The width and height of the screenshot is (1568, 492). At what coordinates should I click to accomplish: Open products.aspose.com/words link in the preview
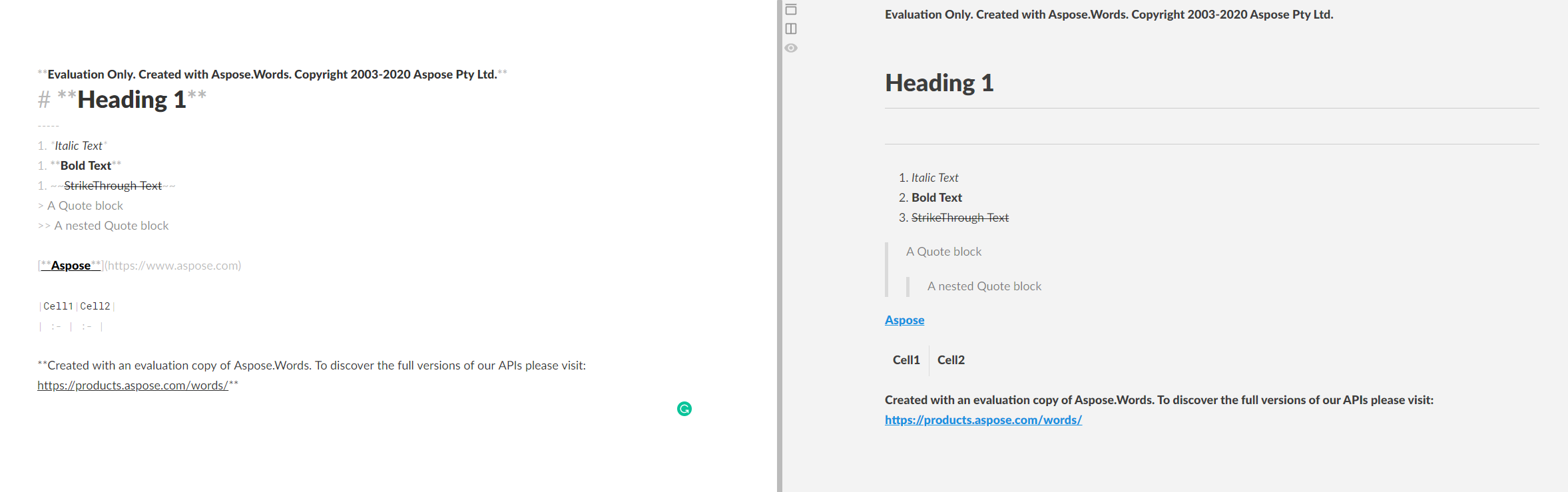click(983, 420)
